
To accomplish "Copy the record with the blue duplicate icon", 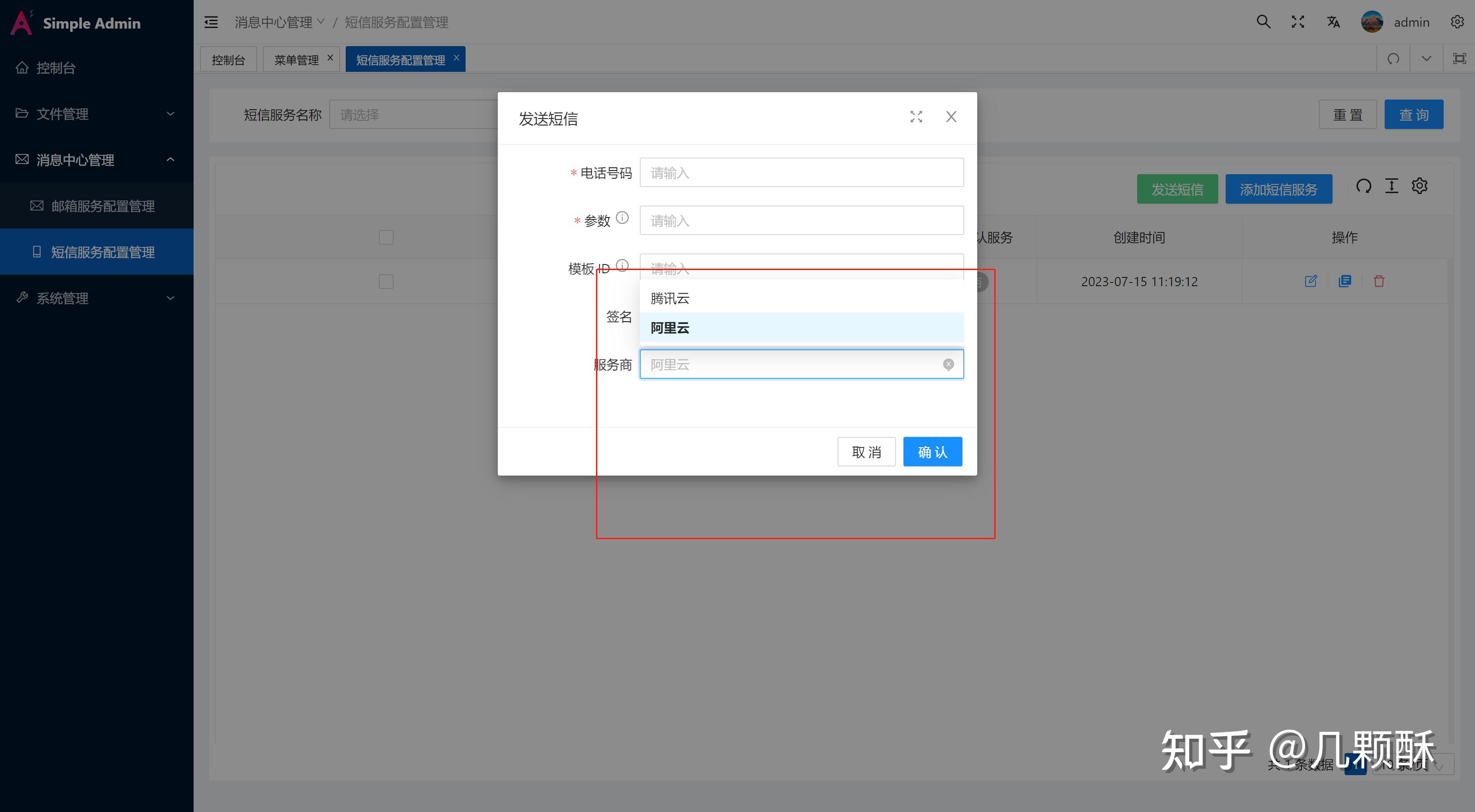I will [1345, 281].
